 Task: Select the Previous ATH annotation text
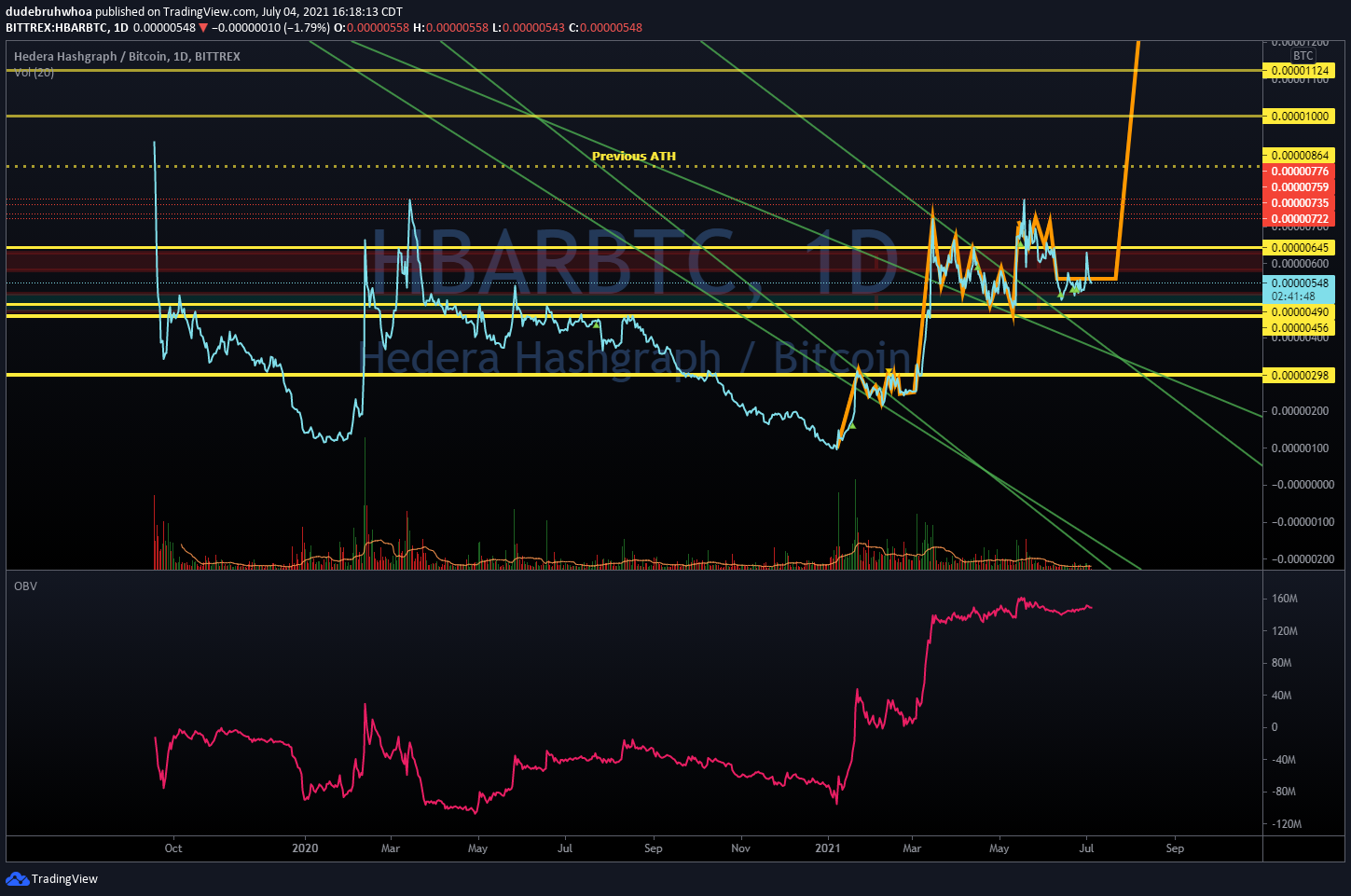[x=634, y=156]
